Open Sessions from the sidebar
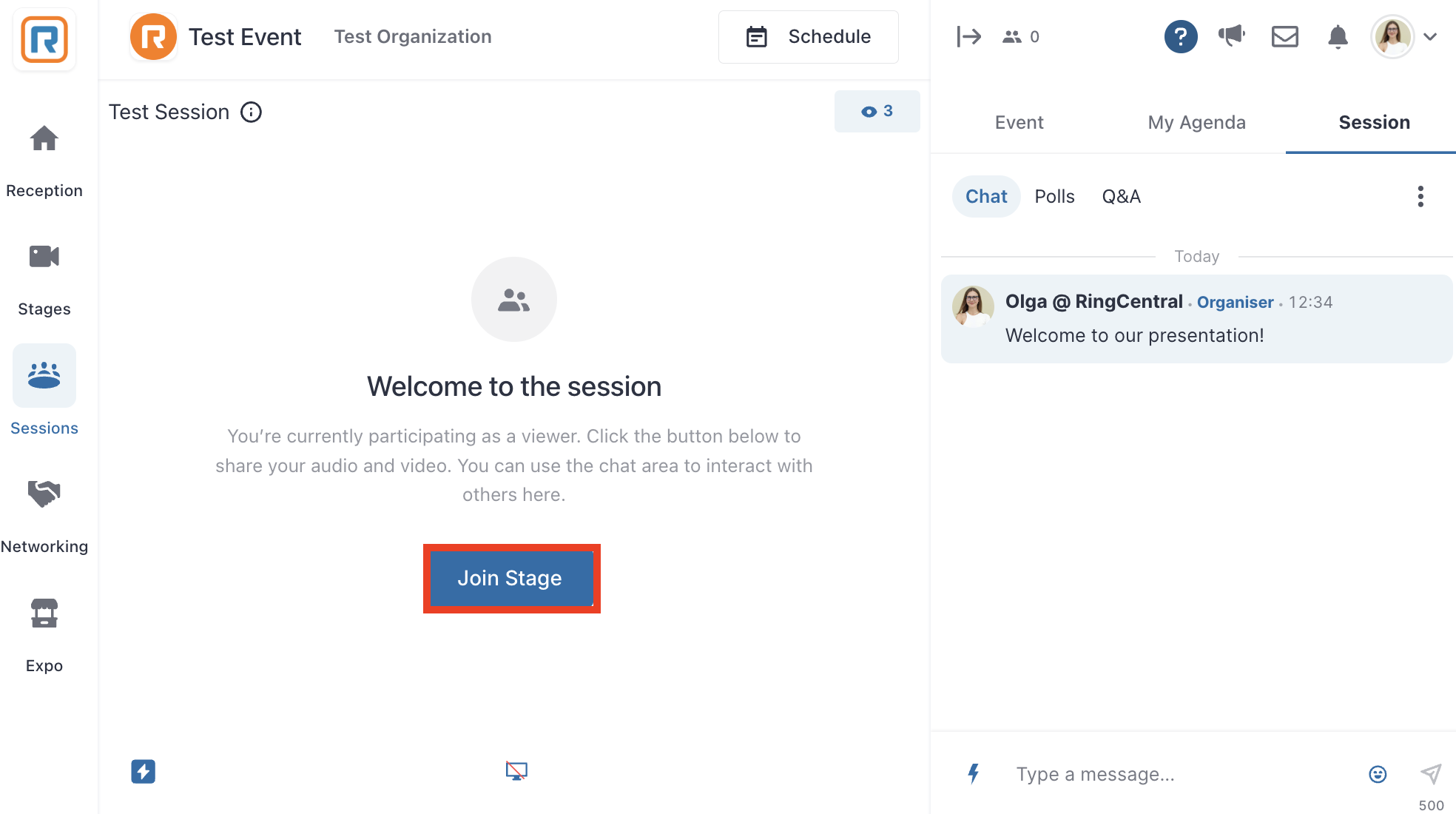 (x=44, y=391)
